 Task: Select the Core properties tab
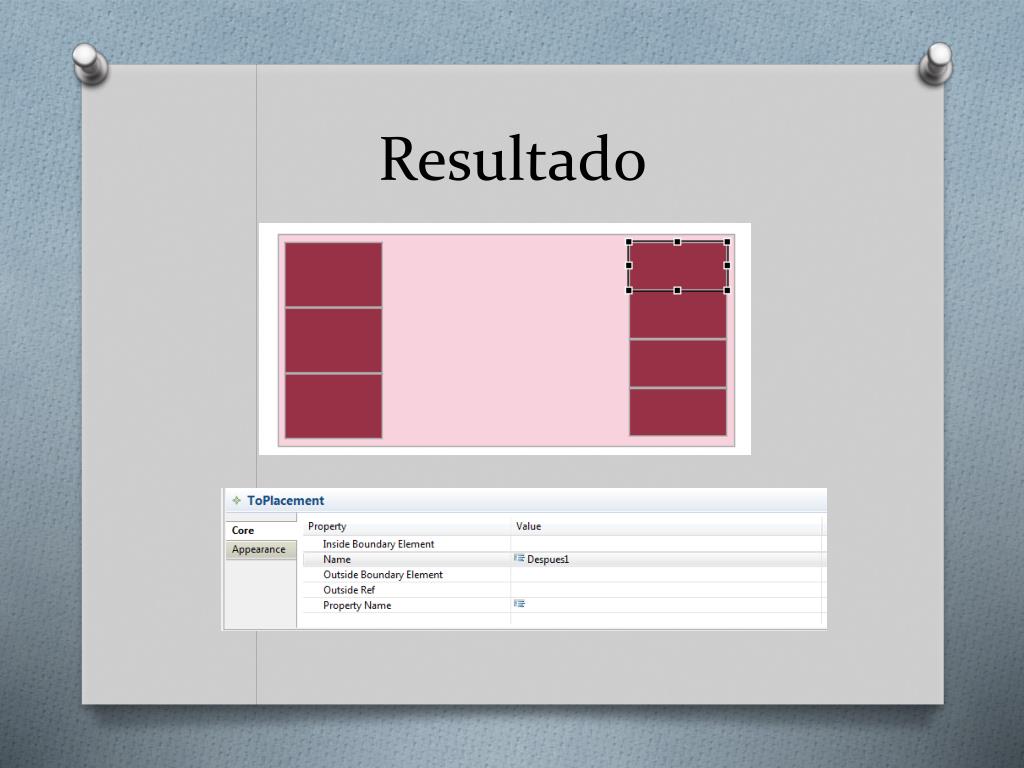coord(261,530)
